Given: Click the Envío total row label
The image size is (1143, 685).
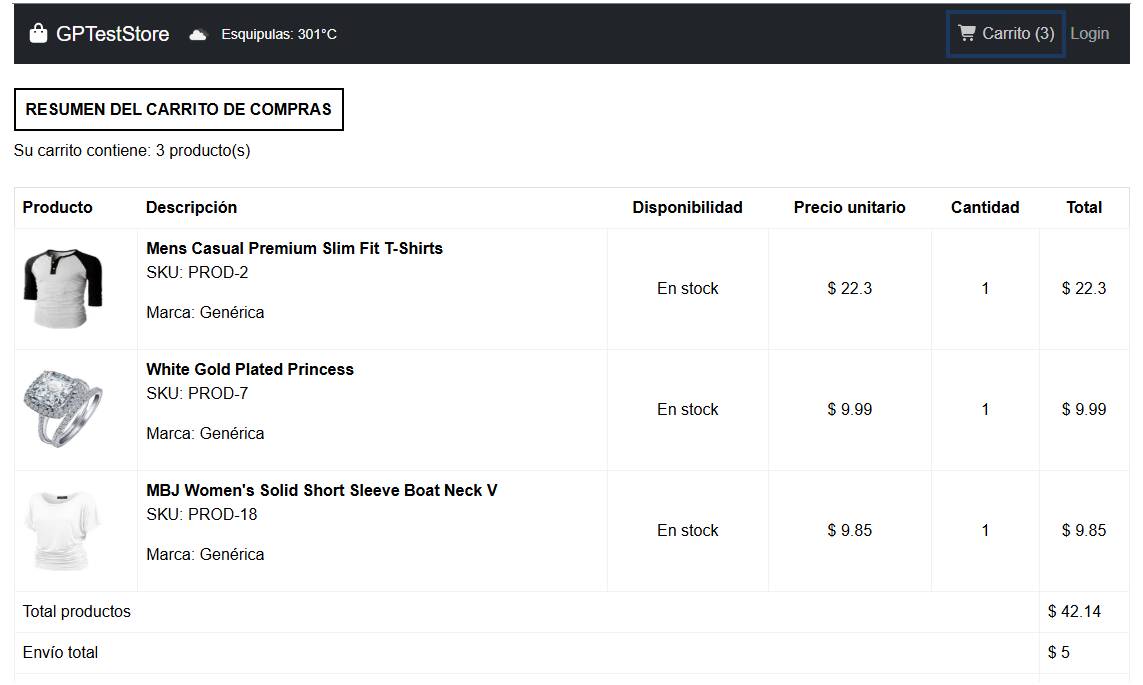Looking at the screenshot, I should [60, 652].
